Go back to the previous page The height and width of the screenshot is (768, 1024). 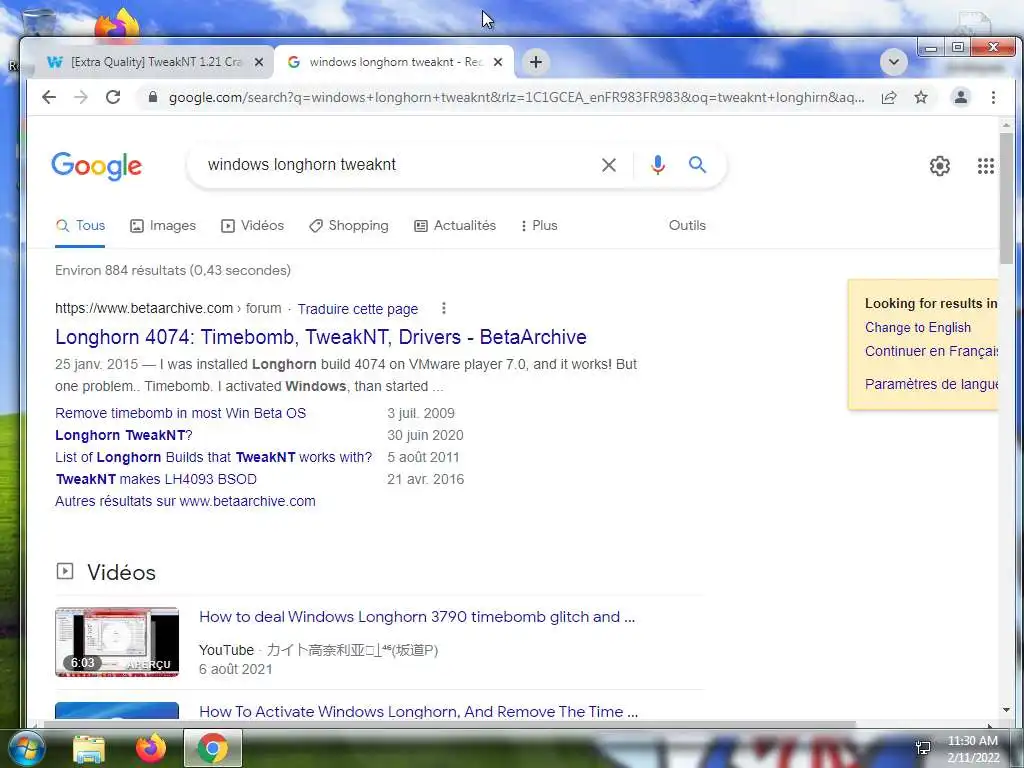point(49,97)
